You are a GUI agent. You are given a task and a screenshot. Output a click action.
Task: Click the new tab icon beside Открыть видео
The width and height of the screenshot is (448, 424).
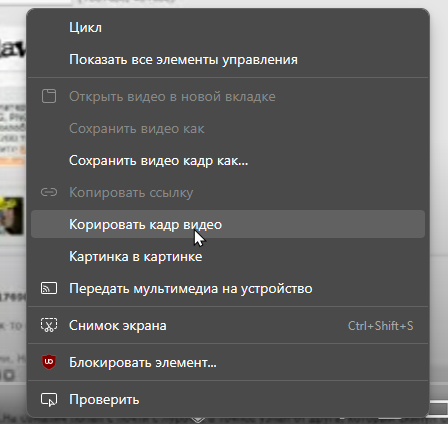pyautogui.click(x=49, y=96)
